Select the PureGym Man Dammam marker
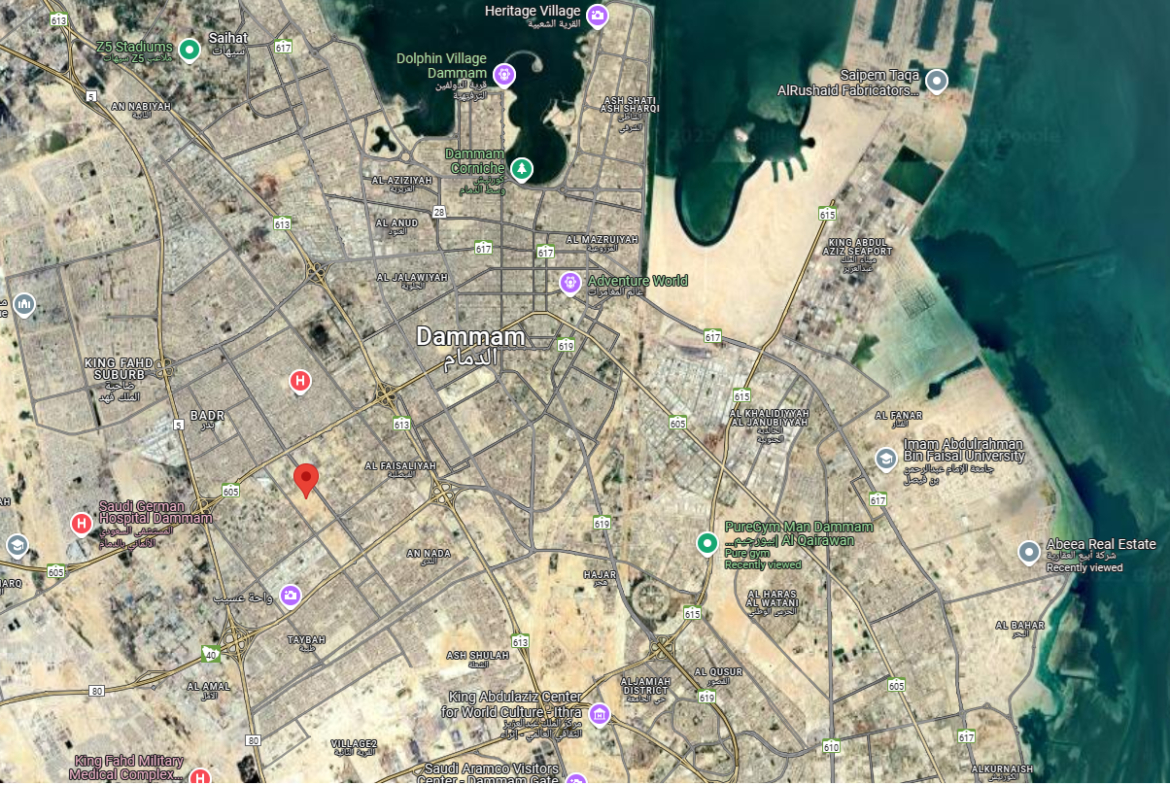This screenshot has height=785, width=1170. point(707,543)
